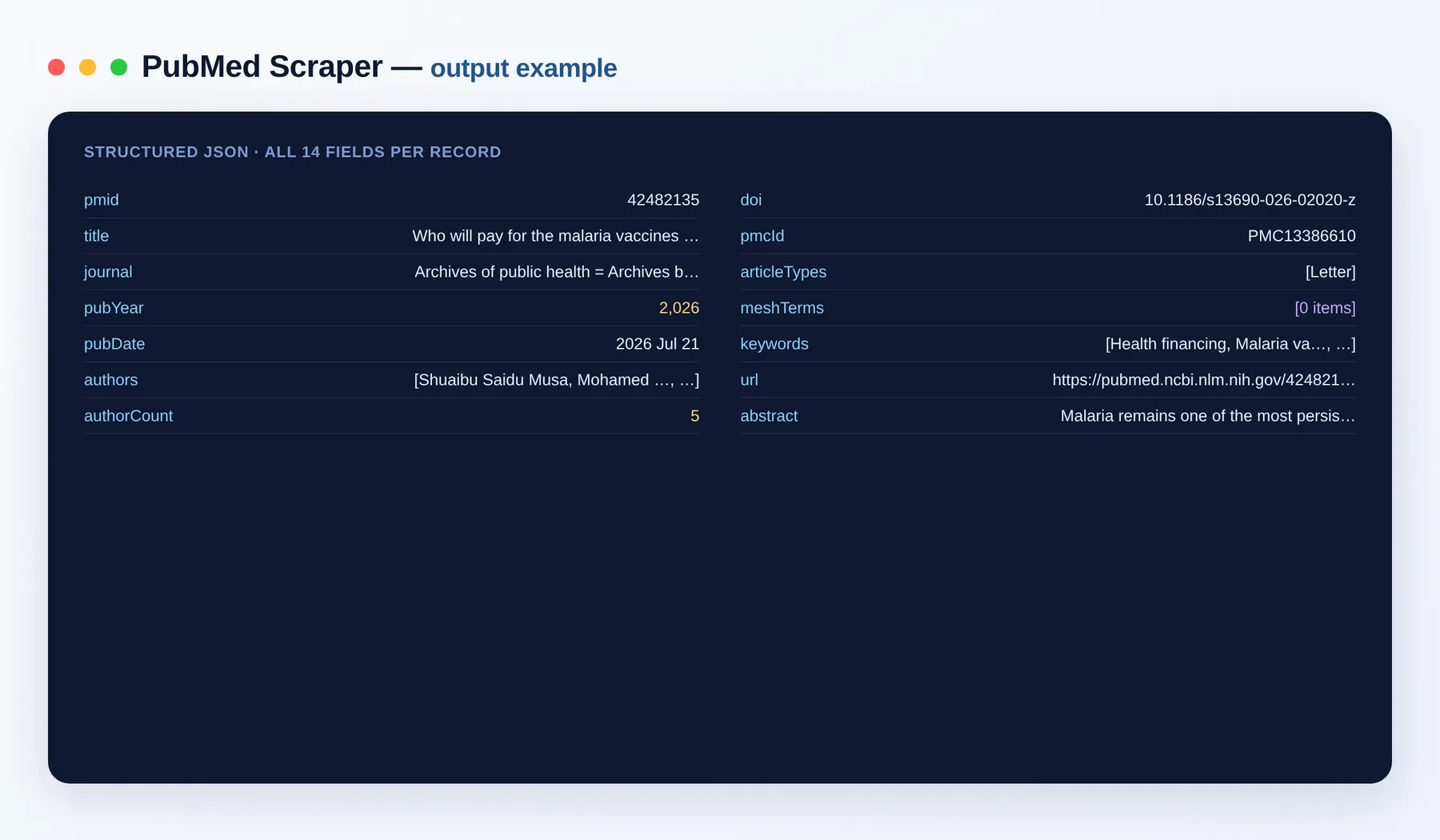Click the yellow minimize dot
This screenshot has height=840, width=1440.
click(x=87, y=67)
